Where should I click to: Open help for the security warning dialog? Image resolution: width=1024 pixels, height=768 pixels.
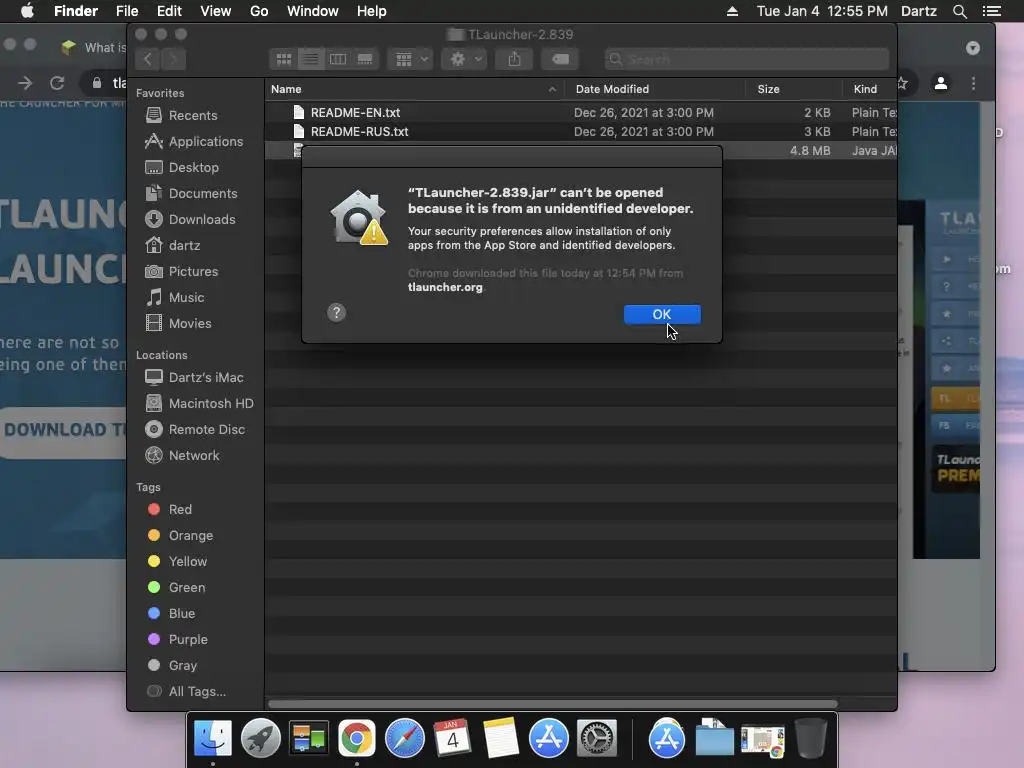coord(336,312)
